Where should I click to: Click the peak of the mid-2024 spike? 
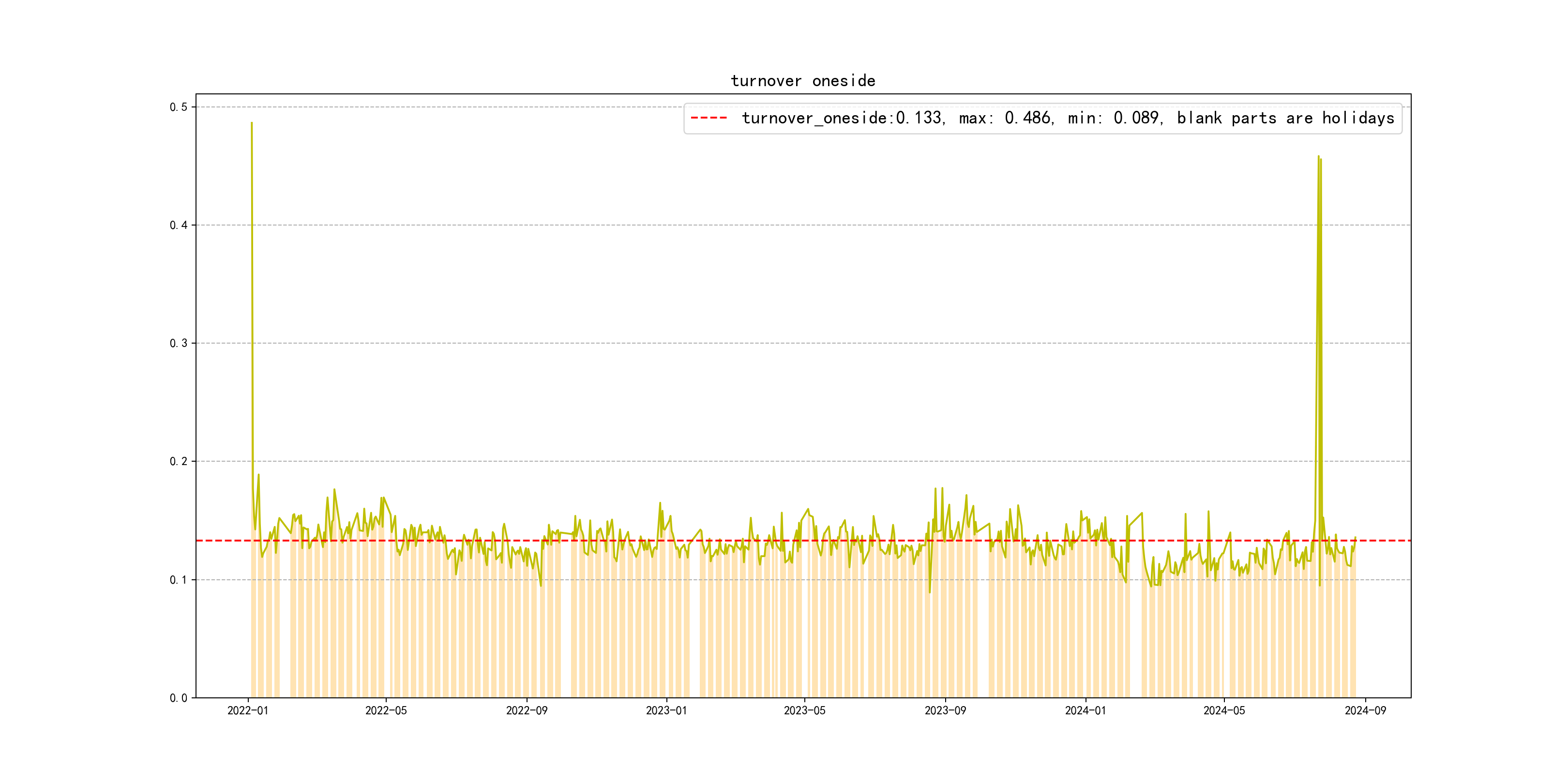pos(1318,157)
